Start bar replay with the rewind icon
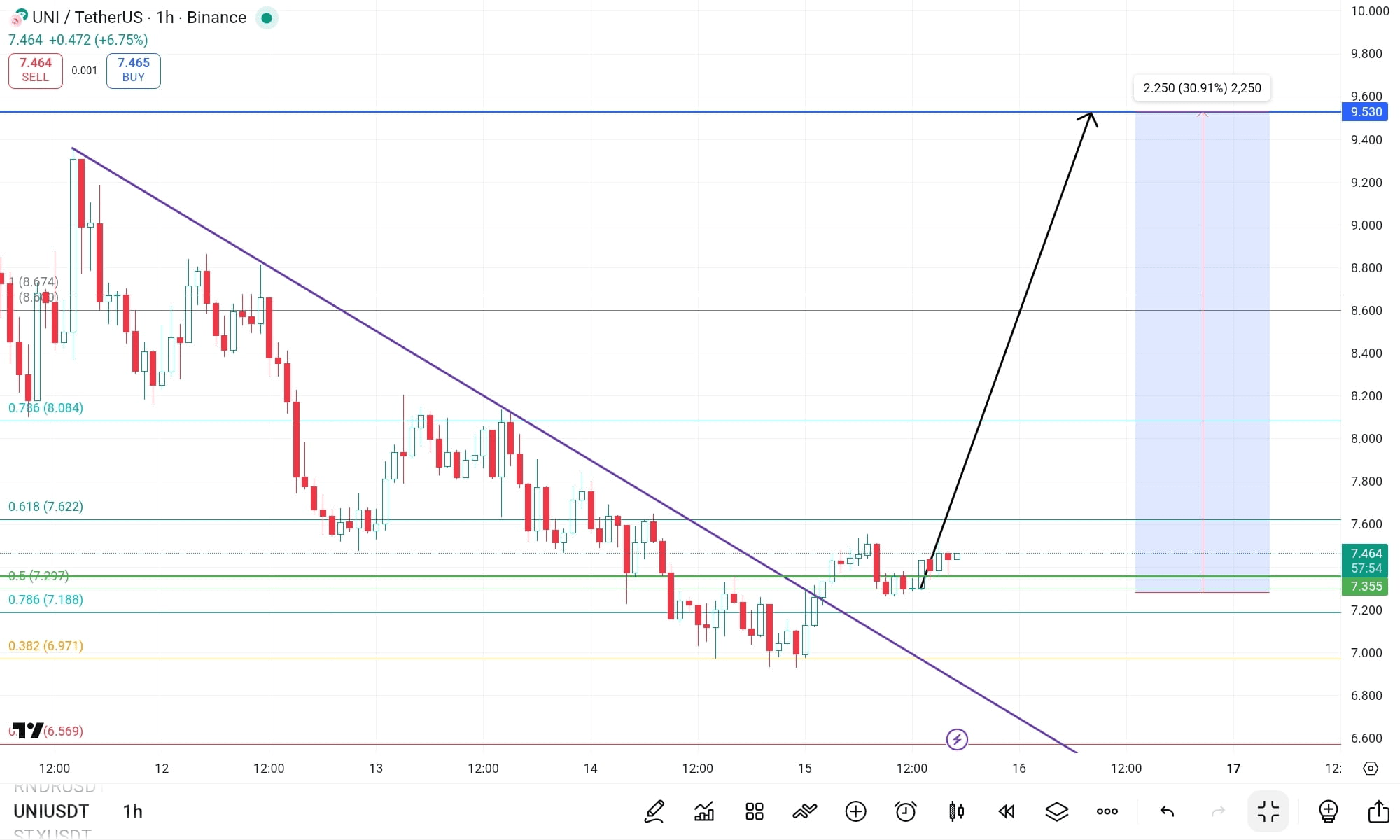Screen dimensions: 1400x840 coord(1007,811)
